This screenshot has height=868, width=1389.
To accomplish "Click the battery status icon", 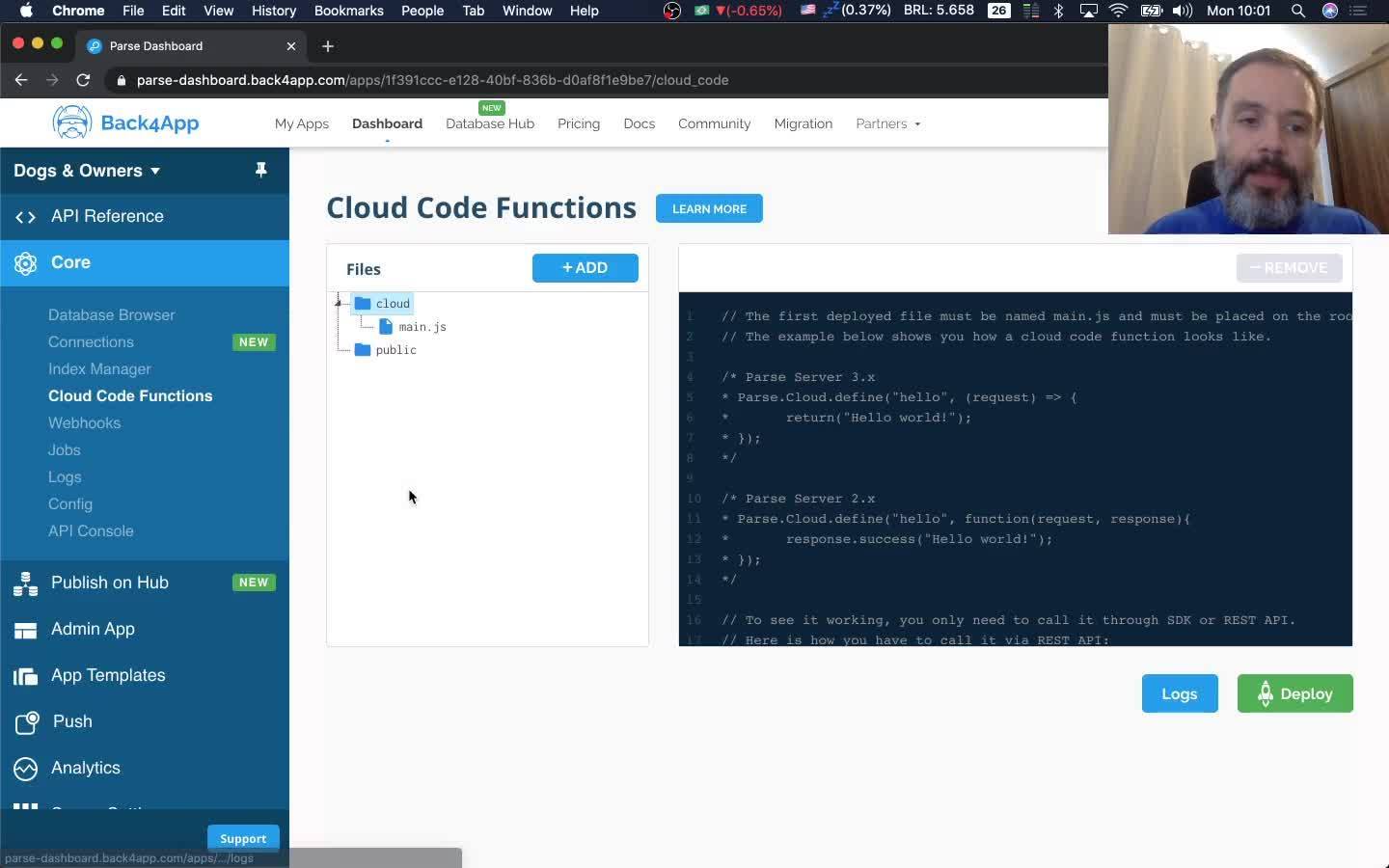I will [x=1151, y=11].
